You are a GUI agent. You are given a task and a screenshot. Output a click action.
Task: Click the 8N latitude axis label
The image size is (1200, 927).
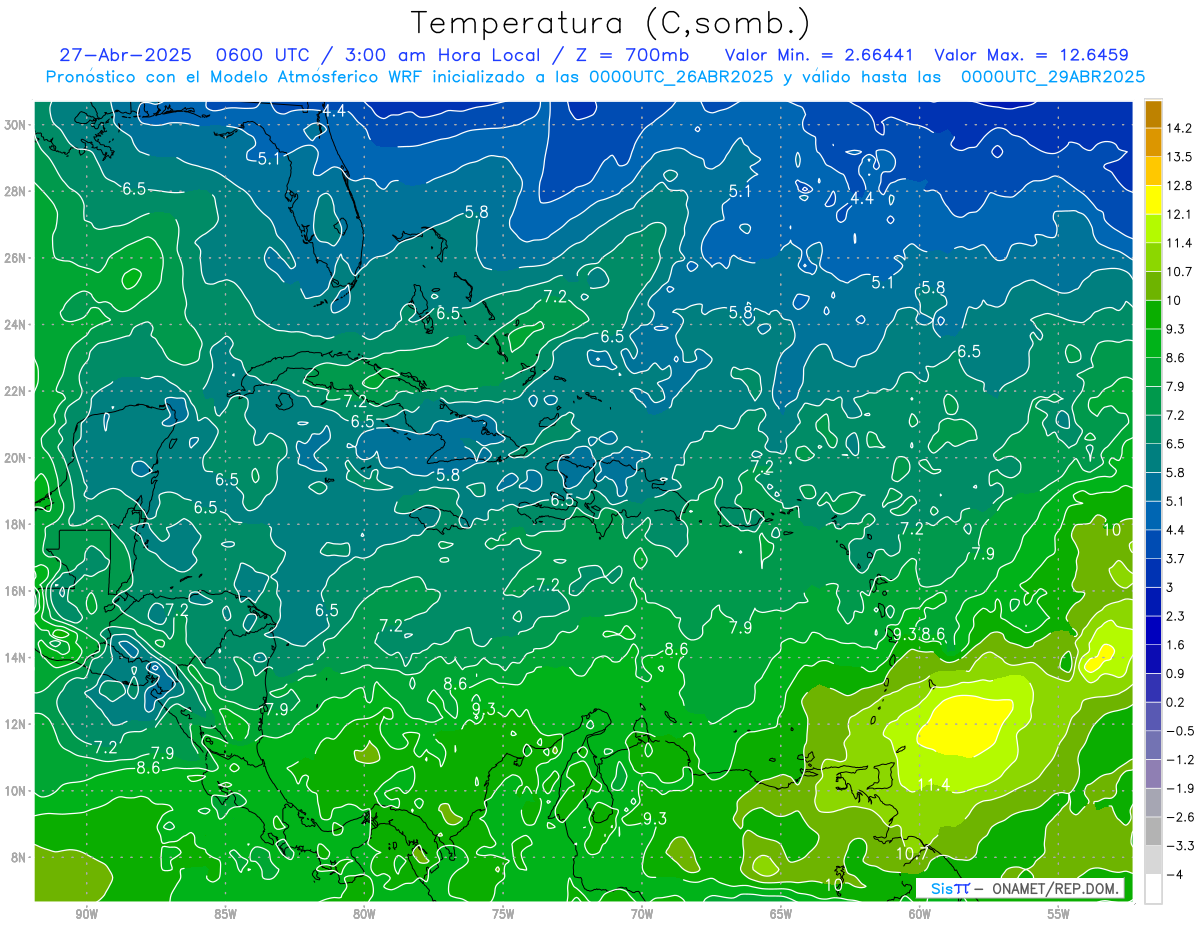tap(20, 857)
